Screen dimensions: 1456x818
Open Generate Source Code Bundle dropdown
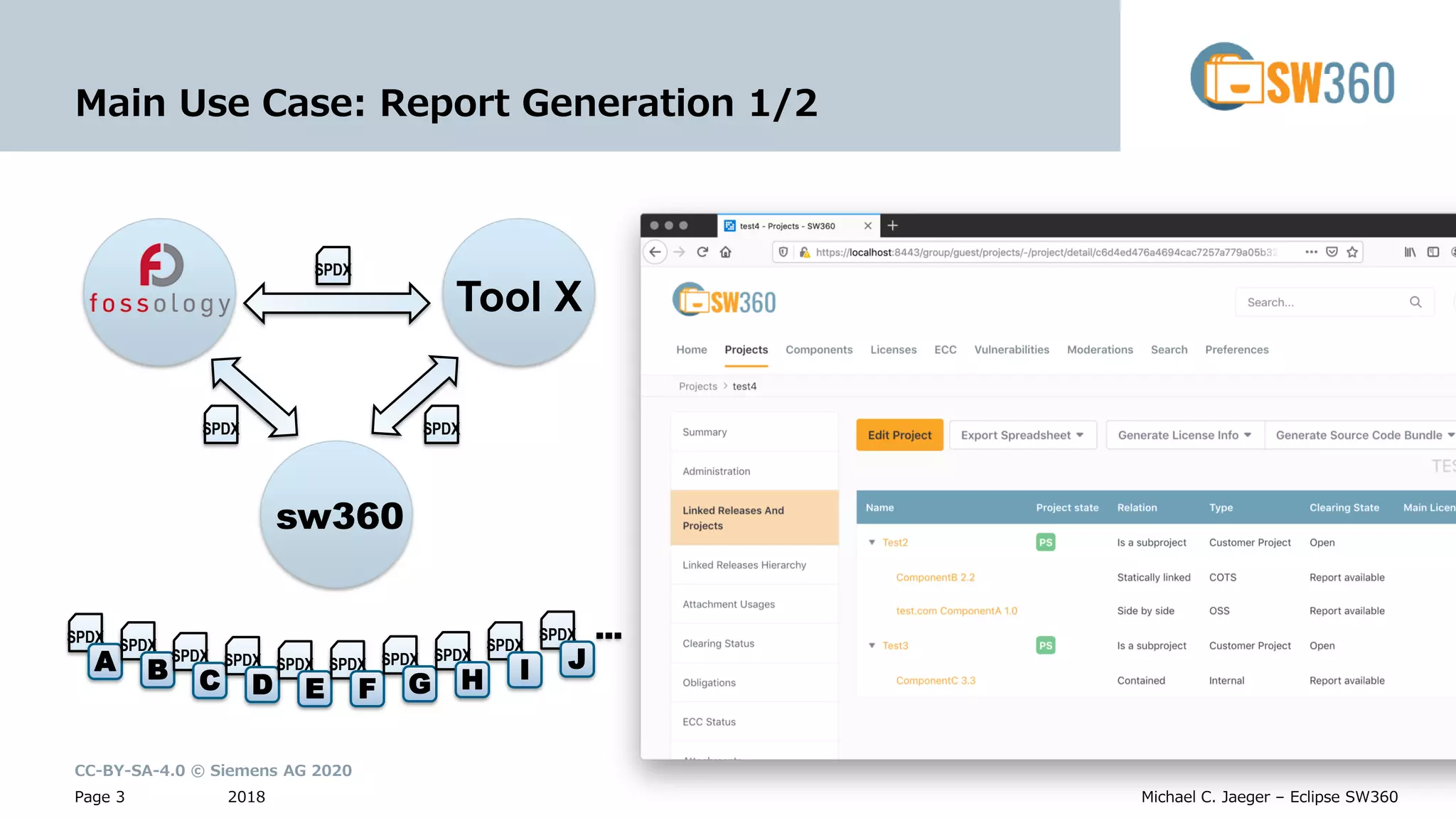coord(1361,435)
